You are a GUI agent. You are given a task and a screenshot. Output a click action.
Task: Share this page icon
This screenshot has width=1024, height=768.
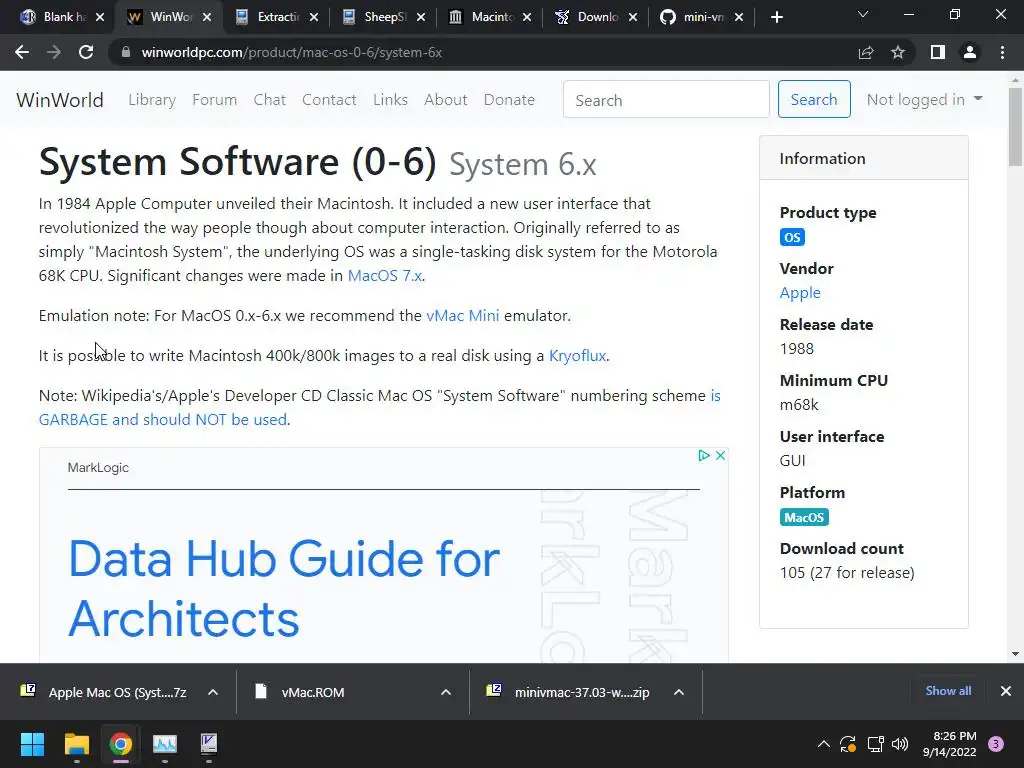[866, 52]
